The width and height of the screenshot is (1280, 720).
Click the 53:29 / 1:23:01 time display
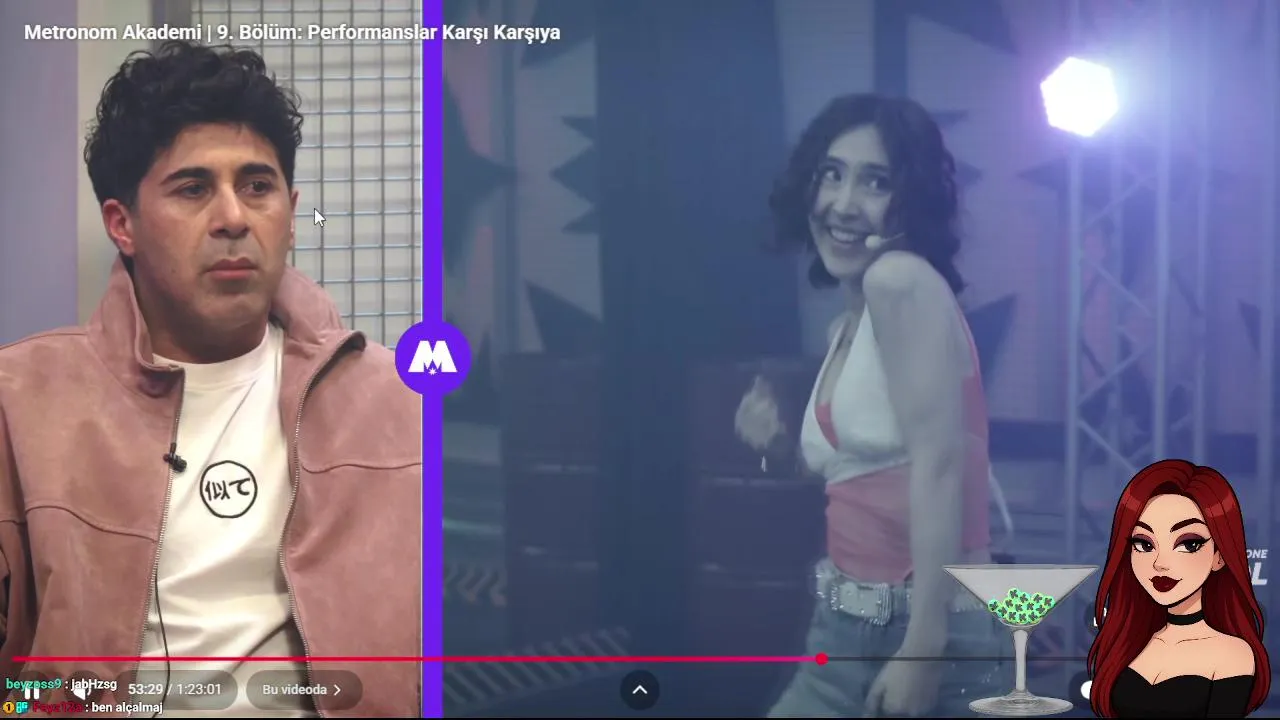175,690
